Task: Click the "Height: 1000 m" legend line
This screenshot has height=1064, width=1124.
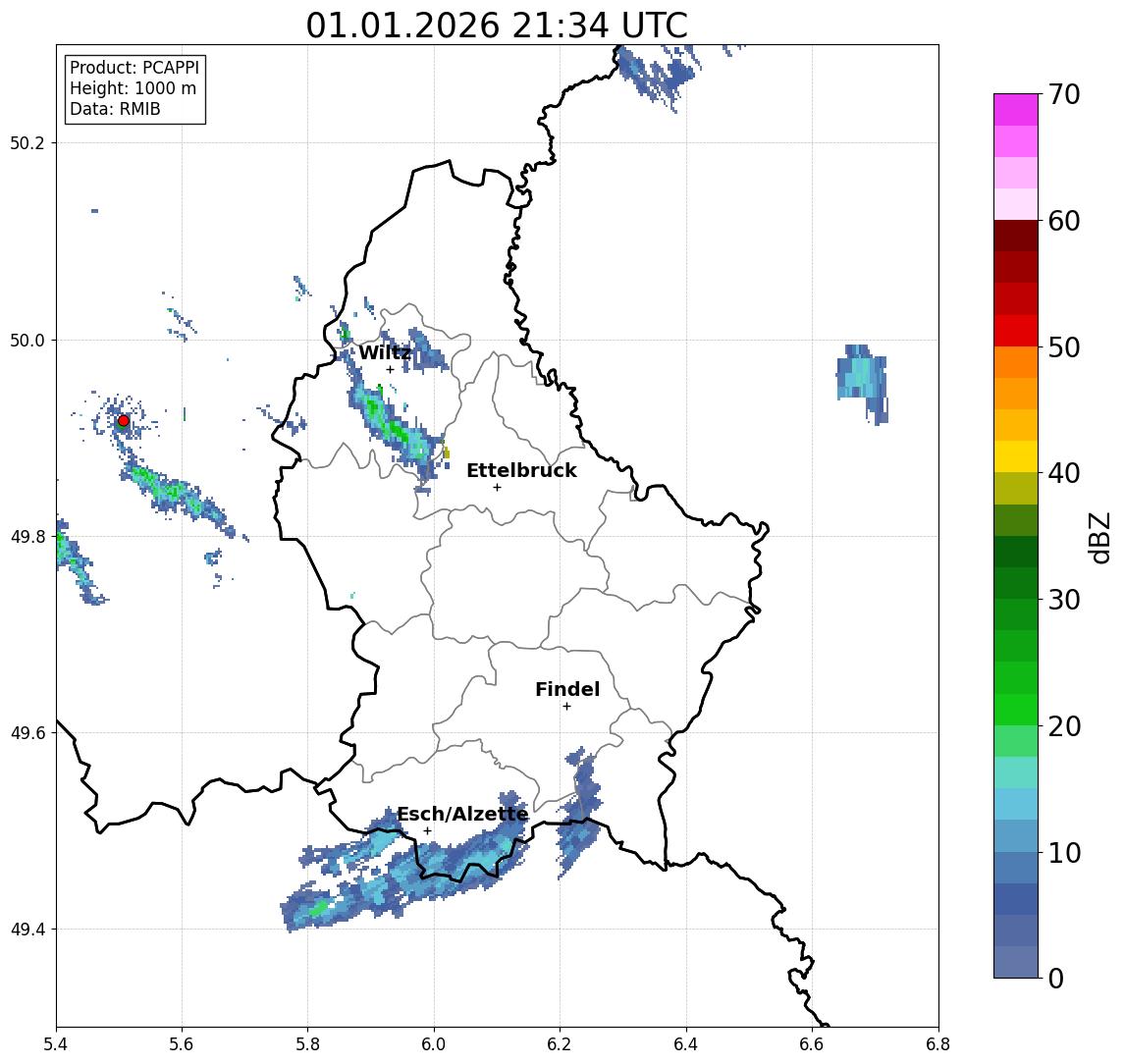Action: point(133,88)
